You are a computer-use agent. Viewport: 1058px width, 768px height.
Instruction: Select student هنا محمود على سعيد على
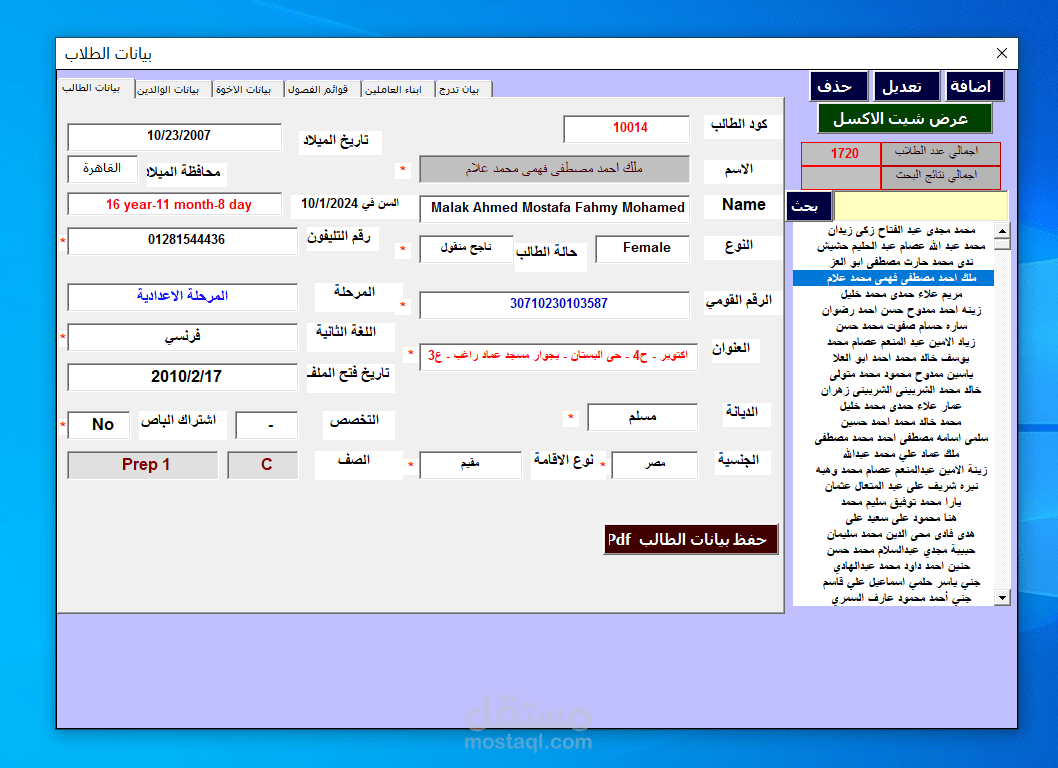click(893, 518)
